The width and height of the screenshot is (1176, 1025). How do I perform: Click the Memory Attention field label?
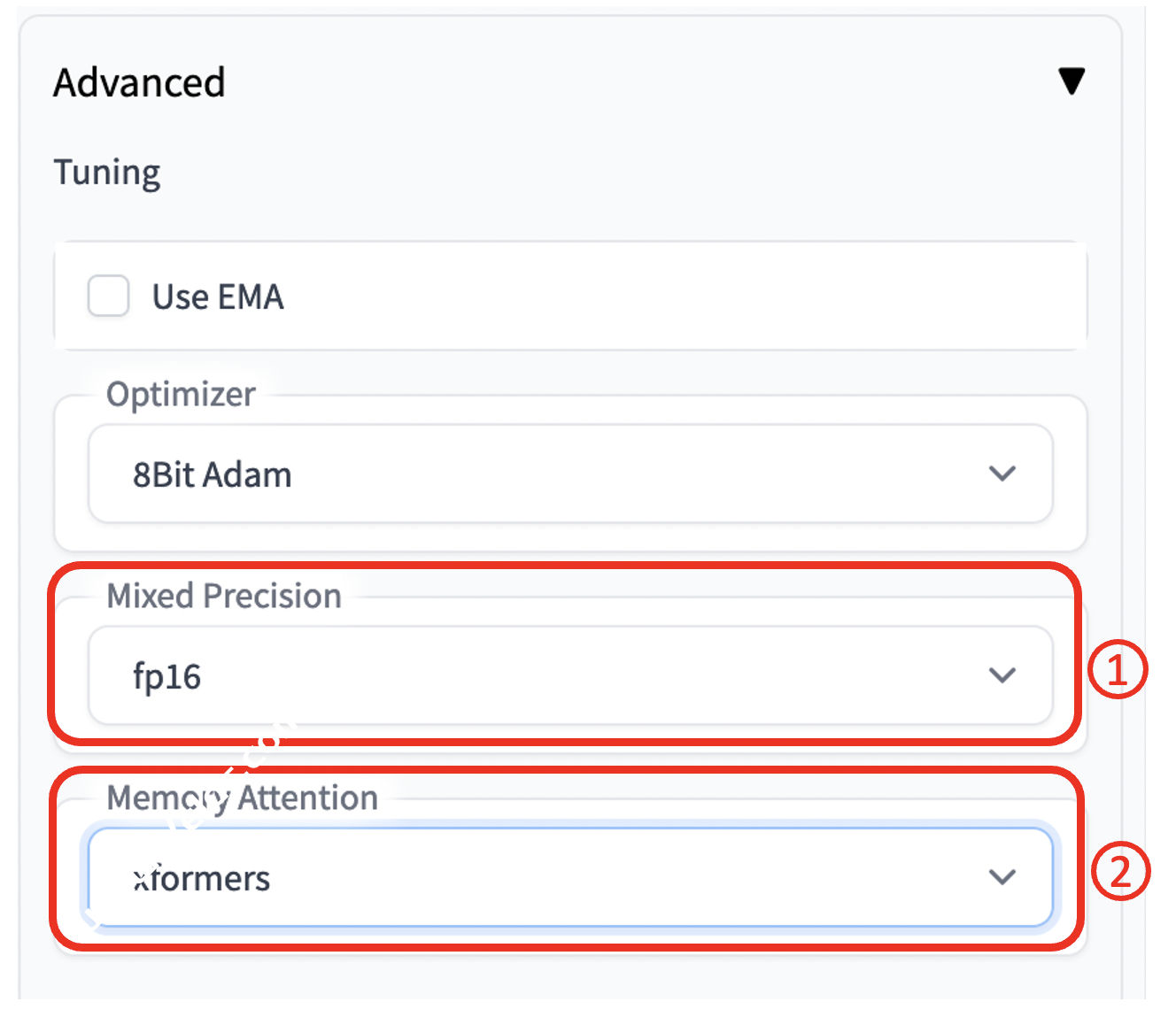click(242, 798)
